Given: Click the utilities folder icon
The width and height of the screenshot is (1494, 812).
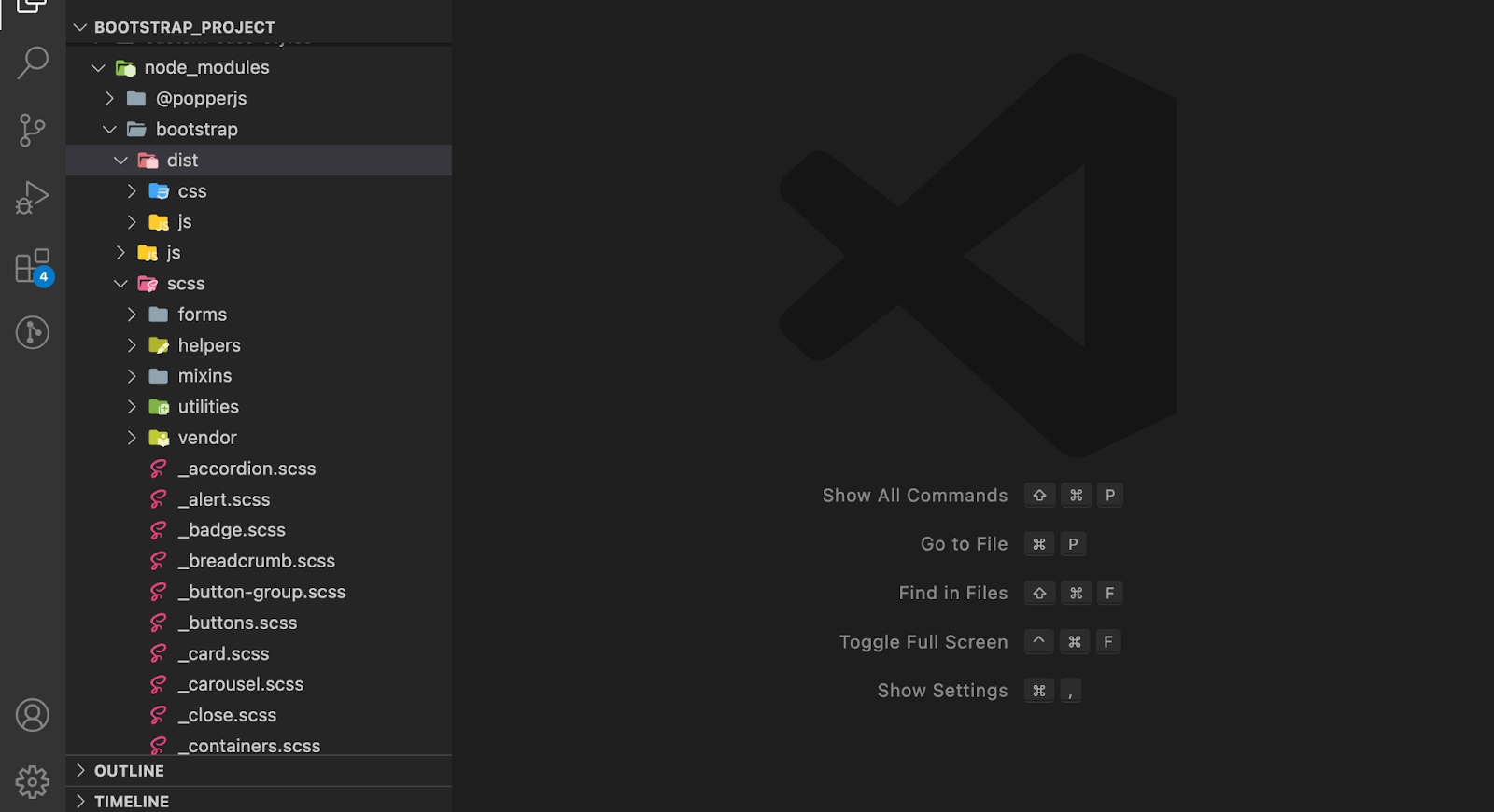Looking at the screenshot, I should 159,406.
